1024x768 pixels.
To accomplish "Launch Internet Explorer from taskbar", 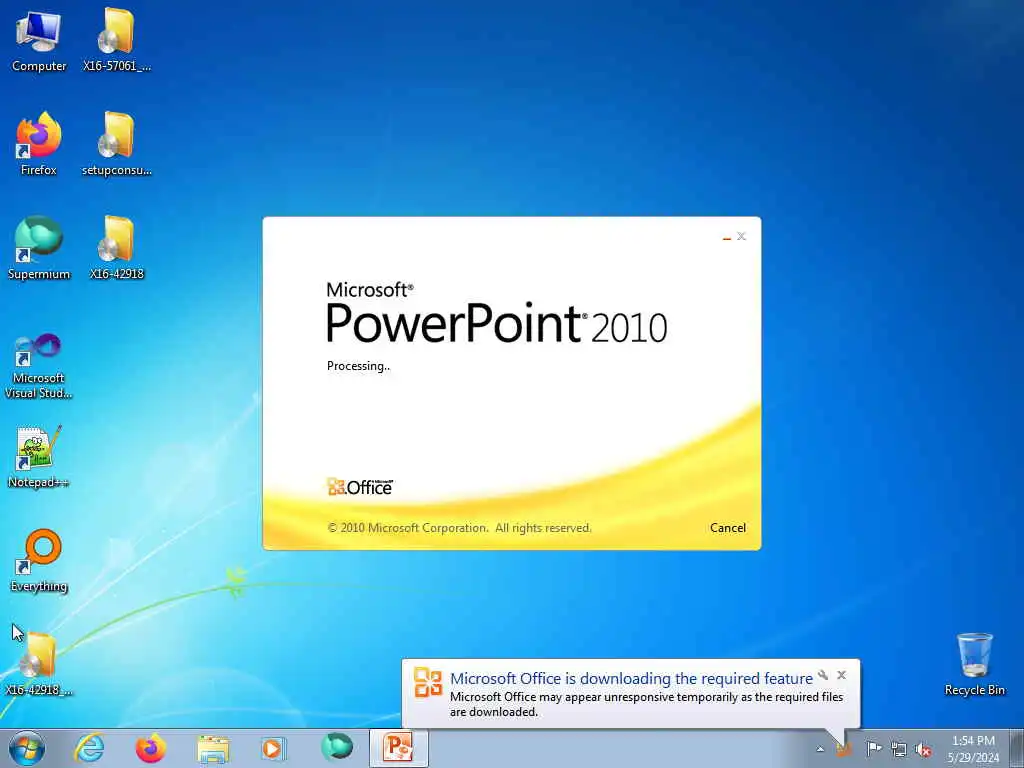I will tap(89, 748).
